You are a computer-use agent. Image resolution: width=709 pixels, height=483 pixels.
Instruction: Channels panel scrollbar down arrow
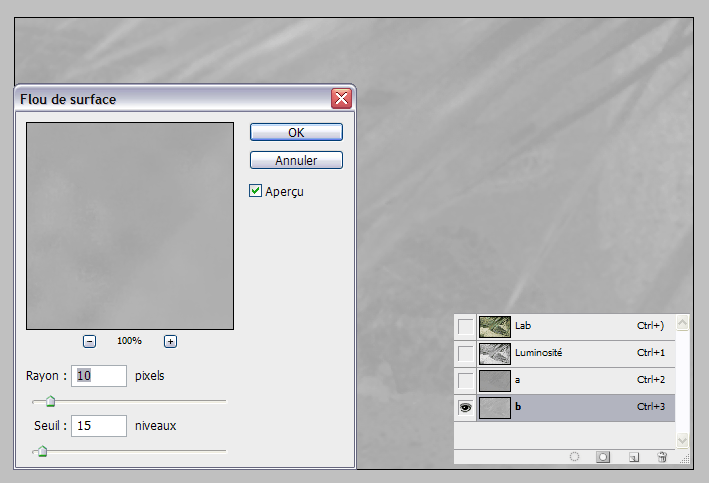pyautogui.click(x=682, y=440)
